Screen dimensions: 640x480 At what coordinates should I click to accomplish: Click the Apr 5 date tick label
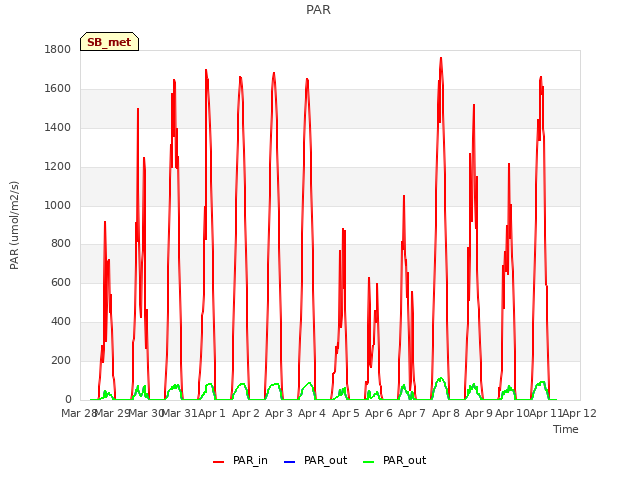pos(346,413)
